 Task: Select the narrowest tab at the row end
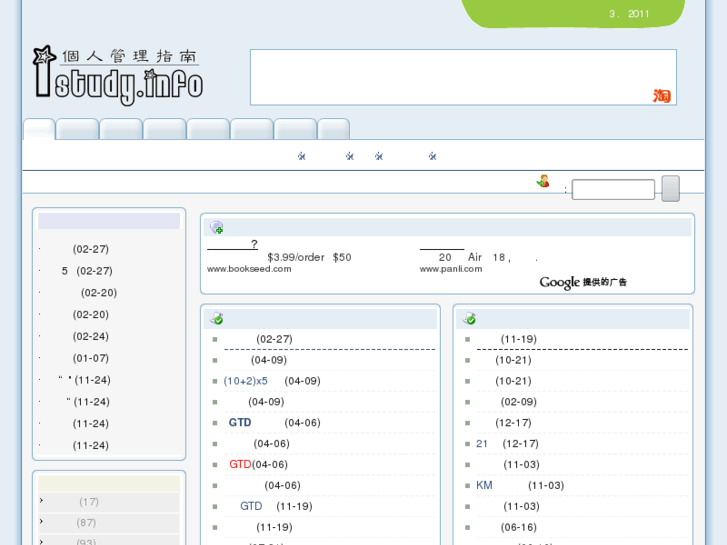pyautogui.click(x=333, y=129)
